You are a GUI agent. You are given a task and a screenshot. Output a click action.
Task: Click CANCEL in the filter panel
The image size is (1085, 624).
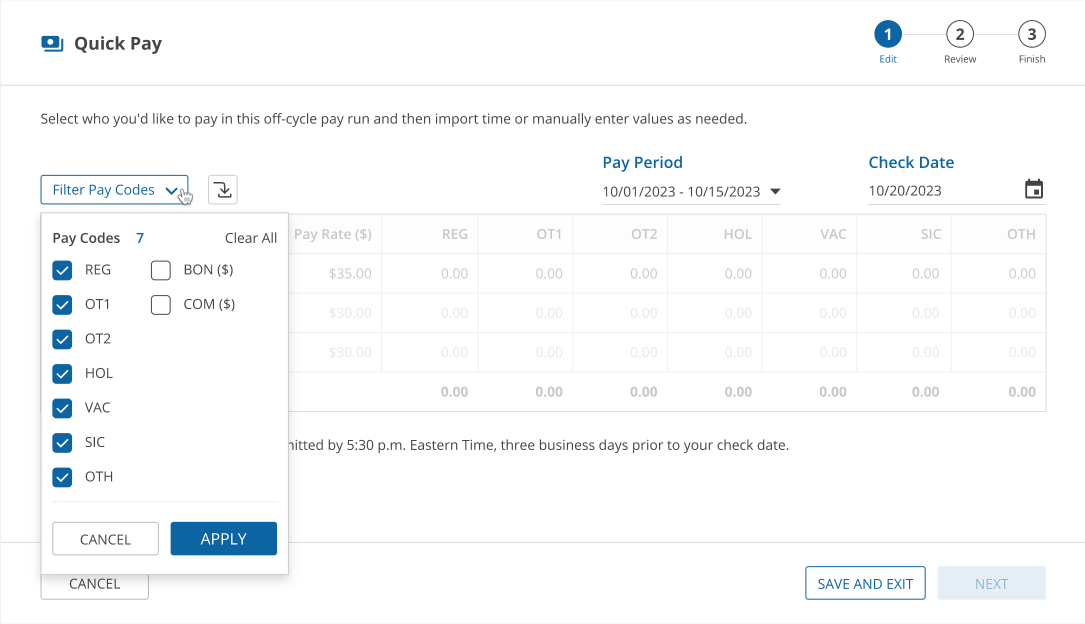(x=105, y=539)
